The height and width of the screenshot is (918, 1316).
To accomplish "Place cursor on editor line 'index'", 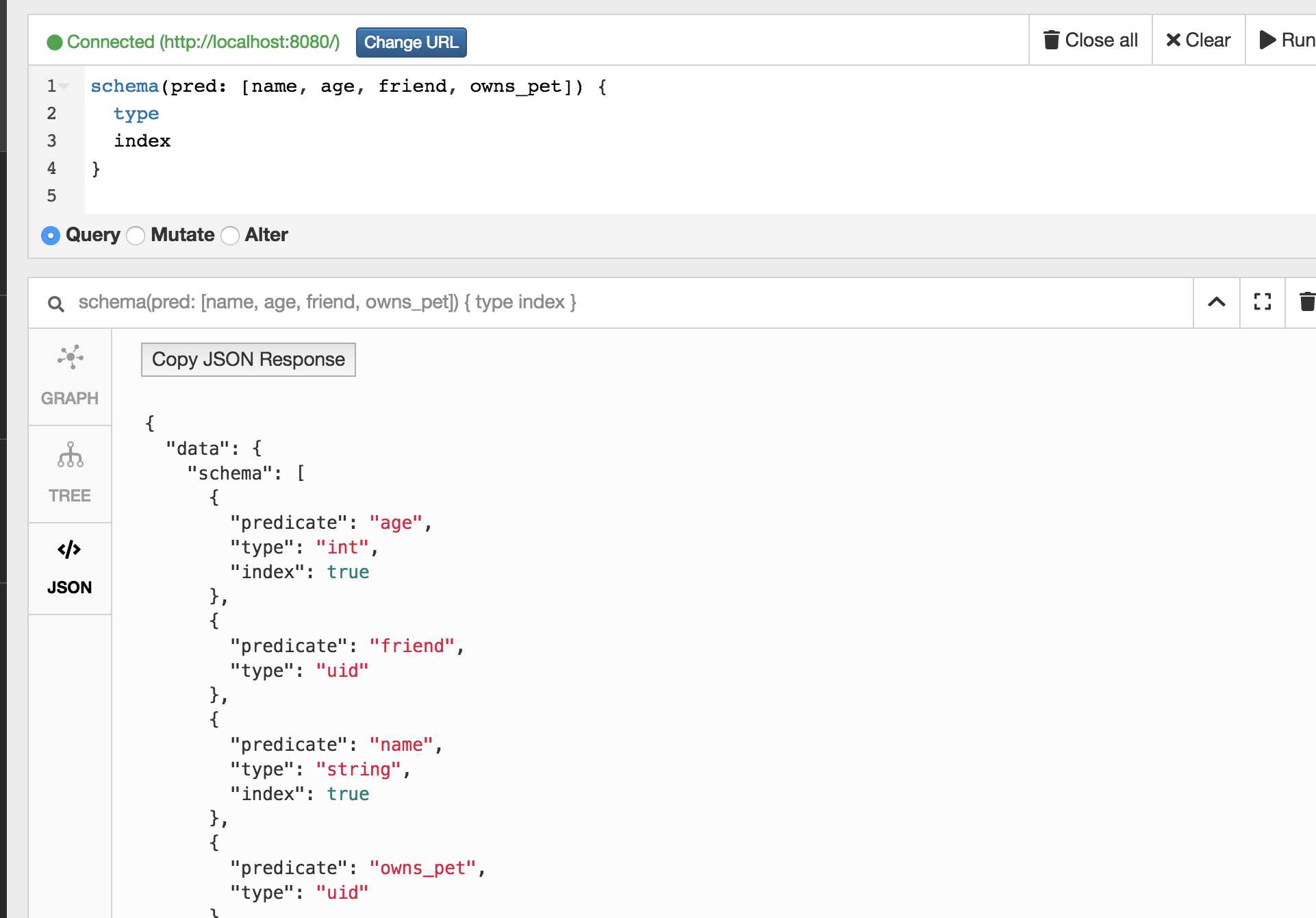I will point(142,141).
